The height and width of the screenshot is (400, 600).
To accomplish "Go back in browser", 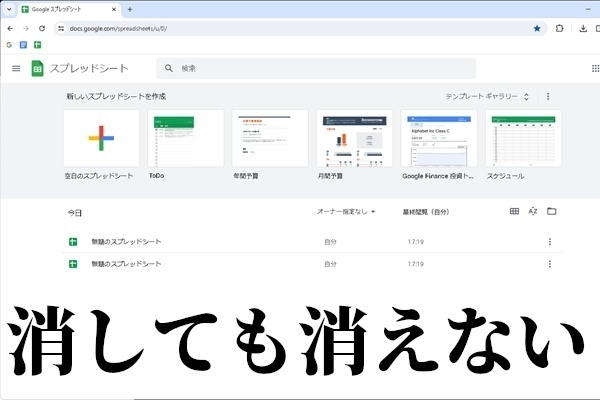I will pos(10,28).
